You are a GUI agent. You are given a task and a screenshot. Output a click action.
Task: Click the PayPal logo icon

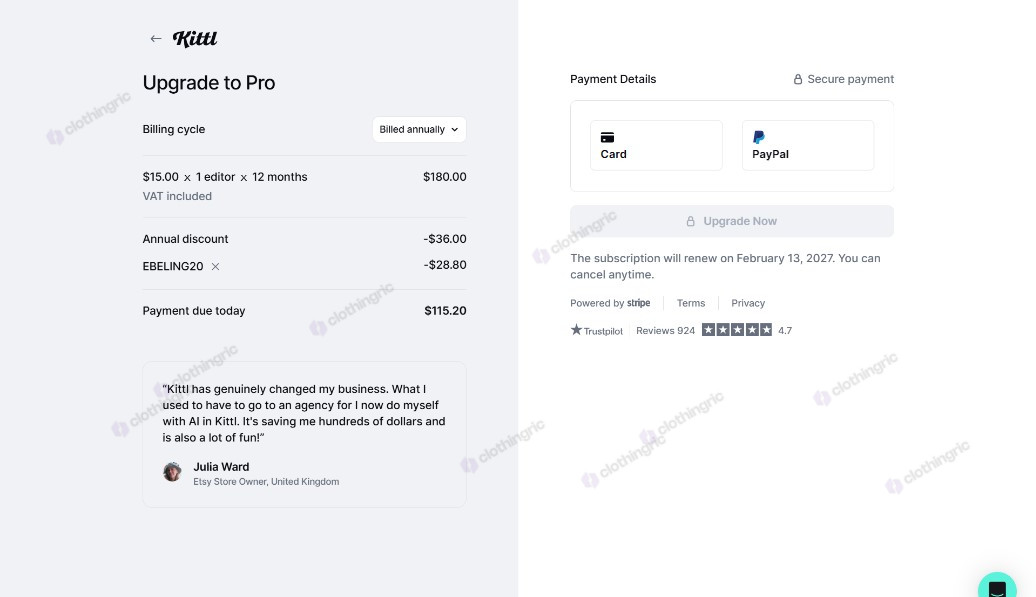click(x=758, y=137)
